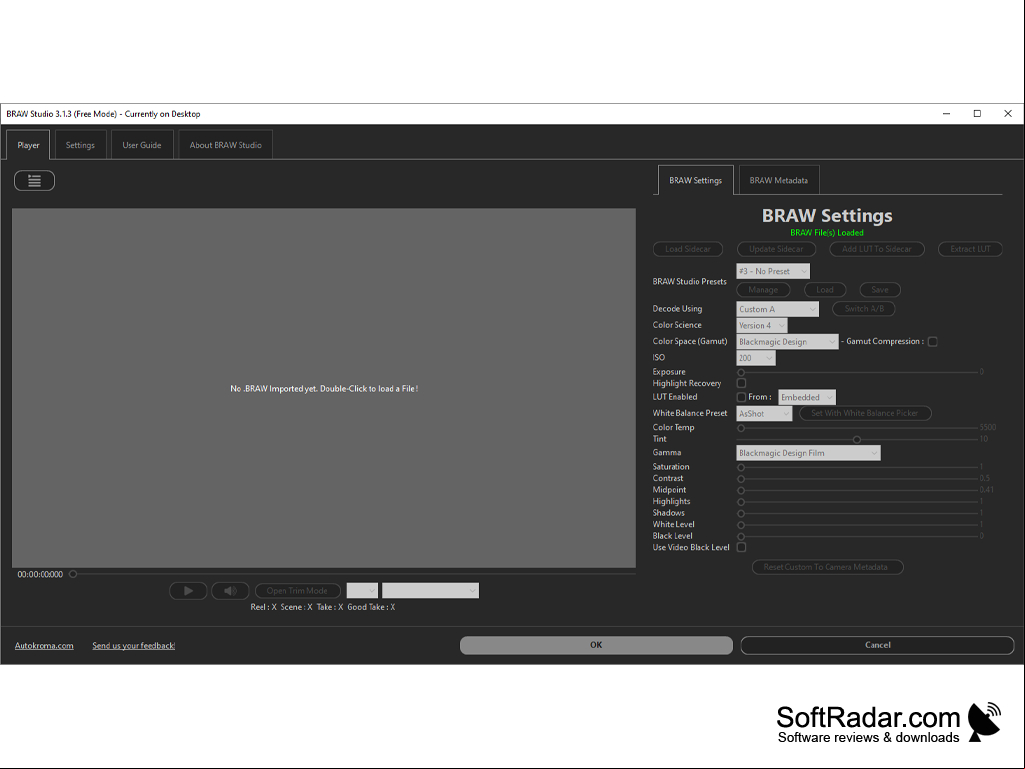The image size is (1025, 769).
Task: Open the User Guide tab
Action: 142,145
